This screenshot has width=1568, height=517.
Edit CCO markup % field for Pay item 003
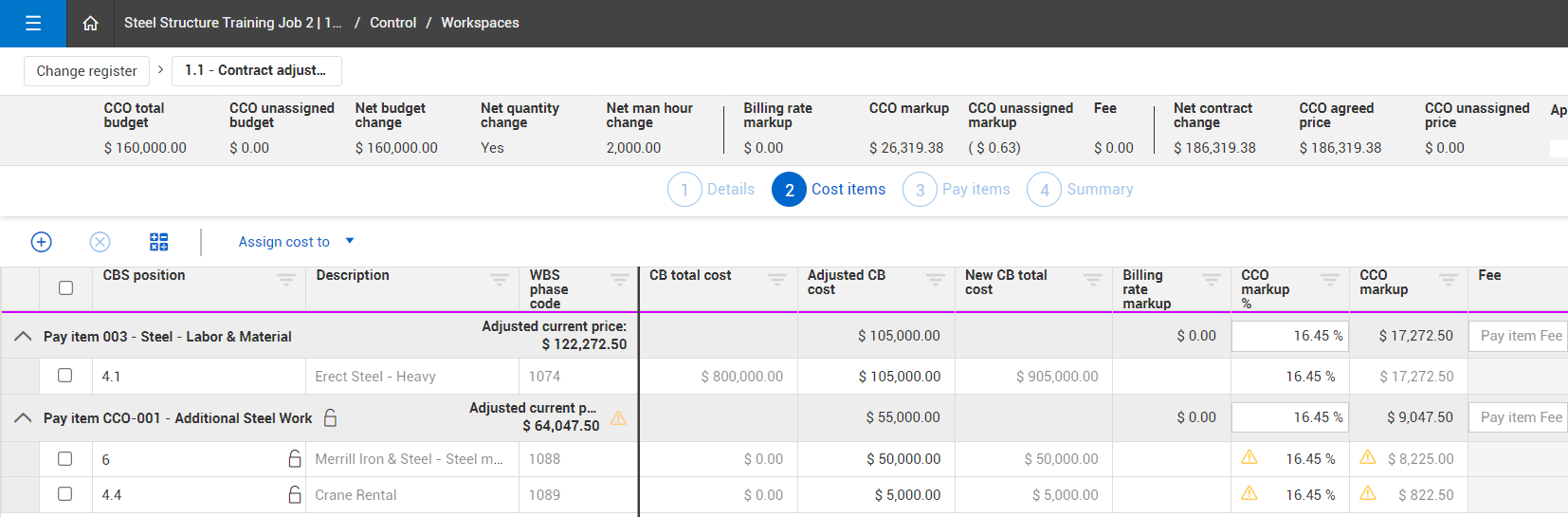click(x=1289, y=336)
